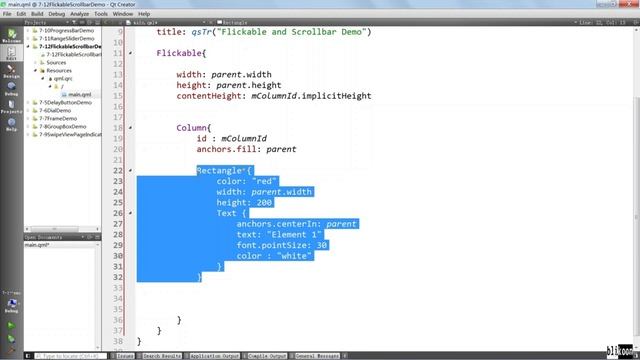Image resolution: width=640 pixels, height=360 pixels.
Task: Select 7-12FlickableScrollbar .pro file
Action: click(73, 54)
